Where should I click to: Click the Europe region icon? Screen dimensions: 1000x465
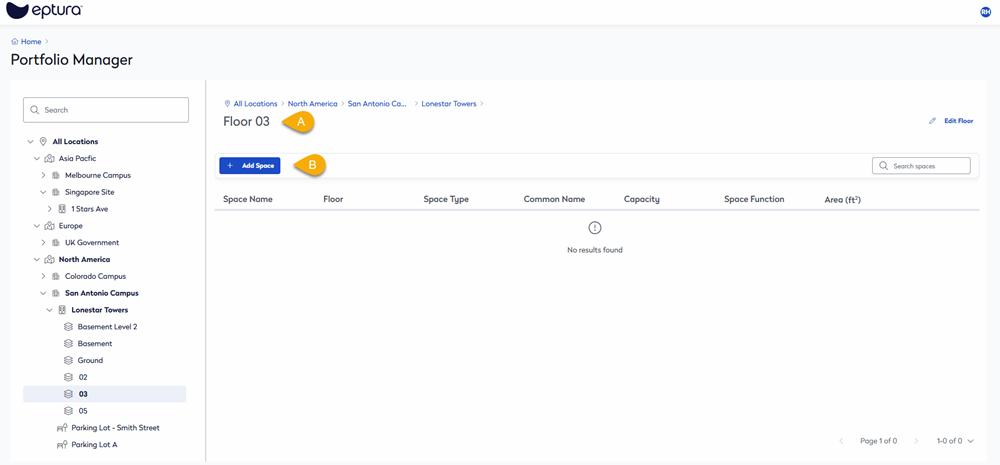pos(49,226)
